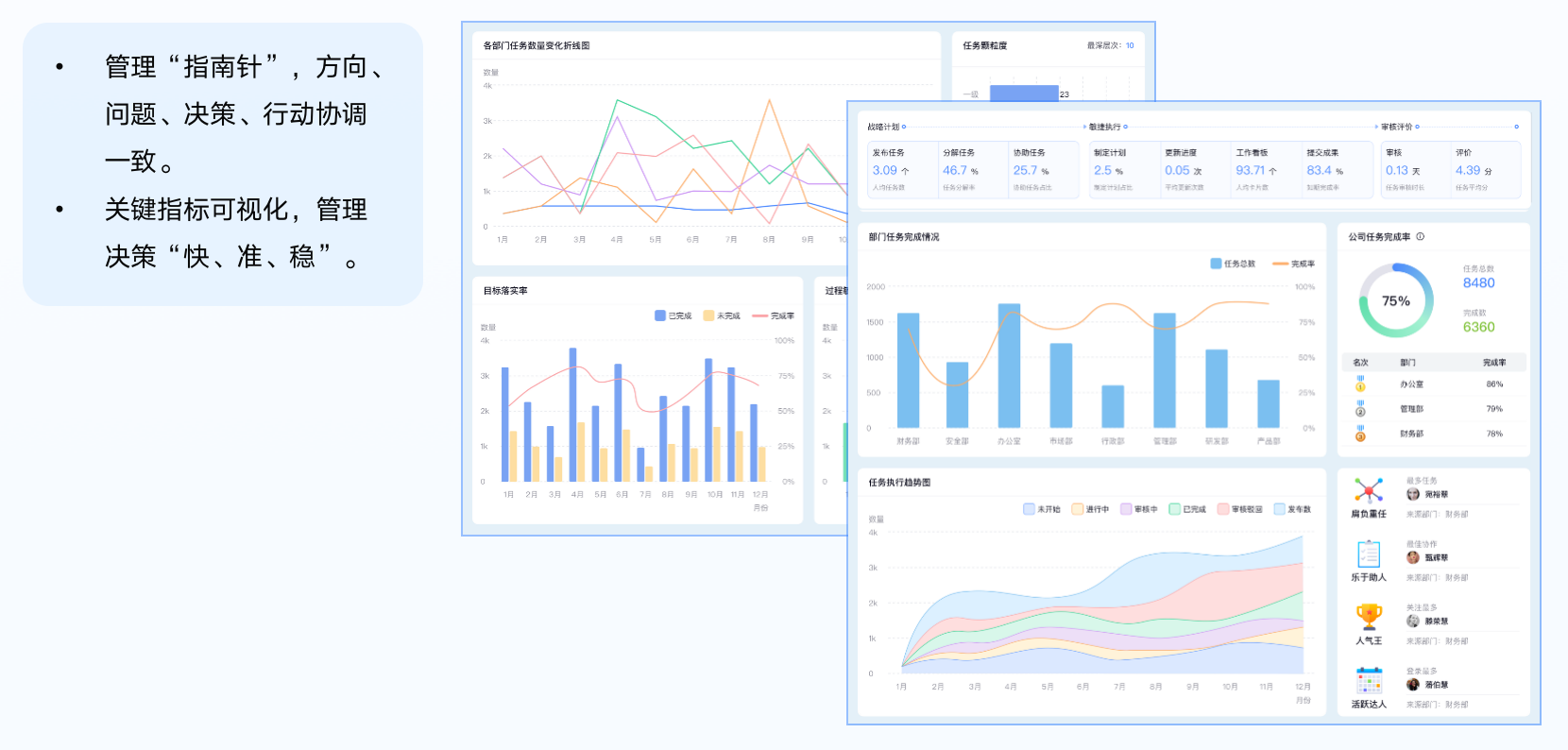Open the 发布任务 metric card
This screenshot has height=750, width=1568.
click(x=901, y=169)
